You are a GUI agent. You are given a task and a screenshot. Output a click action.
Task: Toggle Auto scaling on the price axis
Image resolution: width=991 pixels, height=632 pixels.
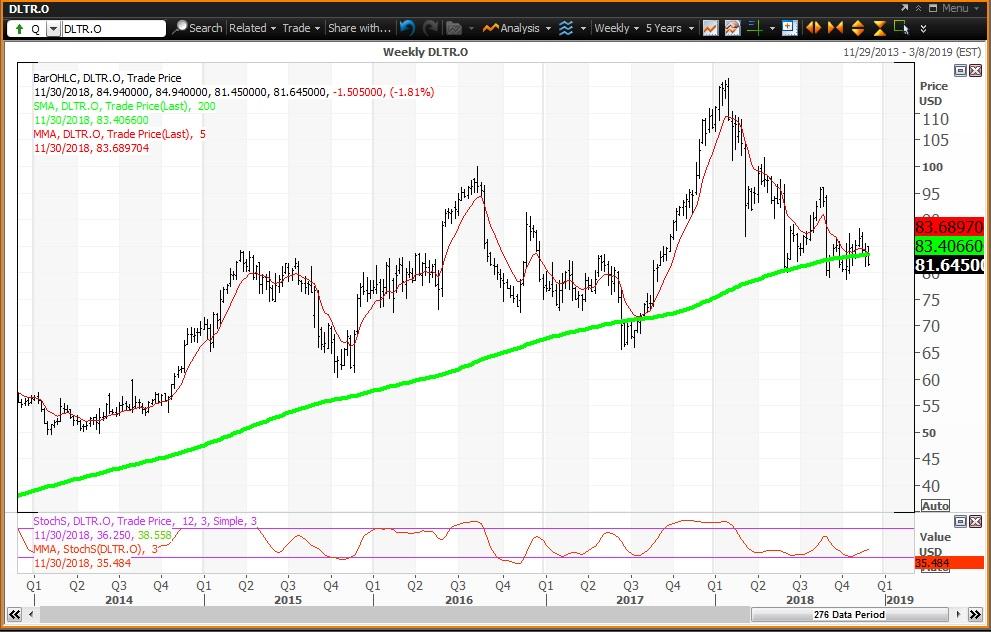934,505
